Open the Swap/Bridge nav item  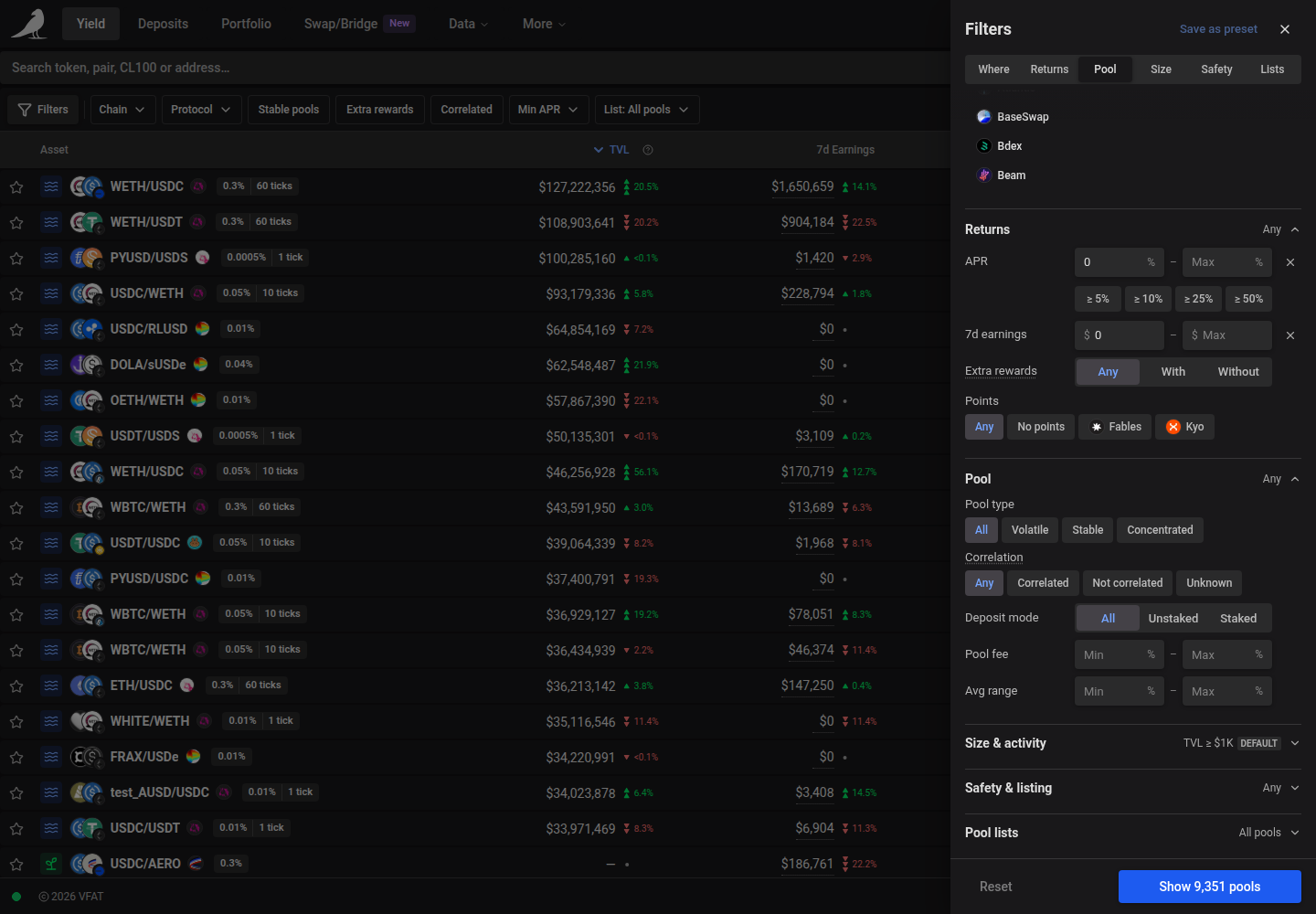pos(359,24)
